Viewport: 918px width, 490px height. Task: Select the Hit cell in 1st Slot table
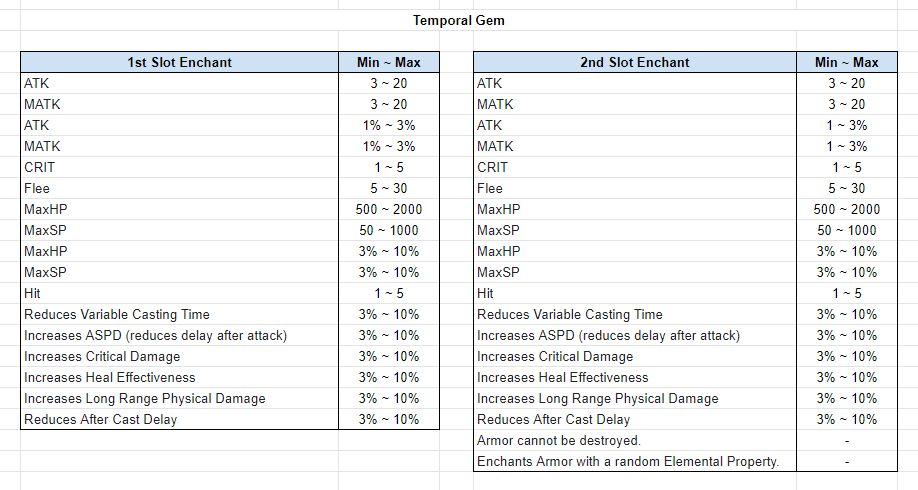(x=180, y=293)
